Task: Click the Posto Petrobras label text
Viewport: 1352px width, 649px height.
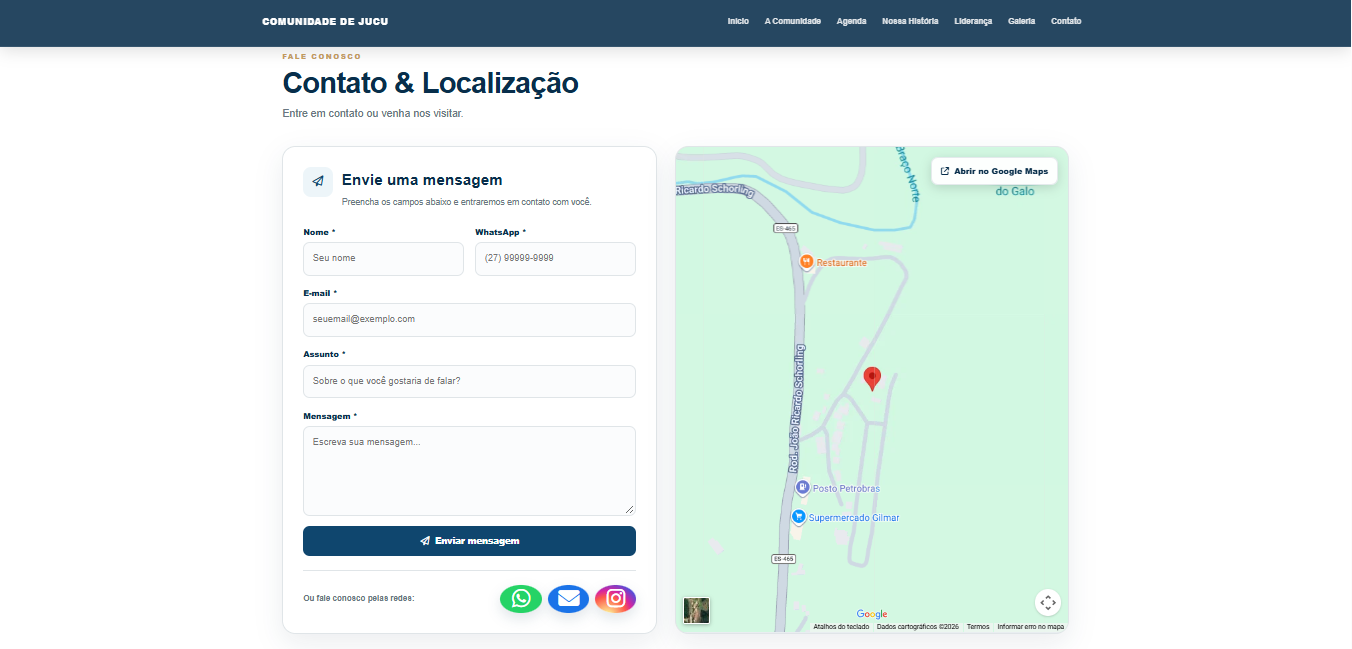Action: [x=846, y=488]
